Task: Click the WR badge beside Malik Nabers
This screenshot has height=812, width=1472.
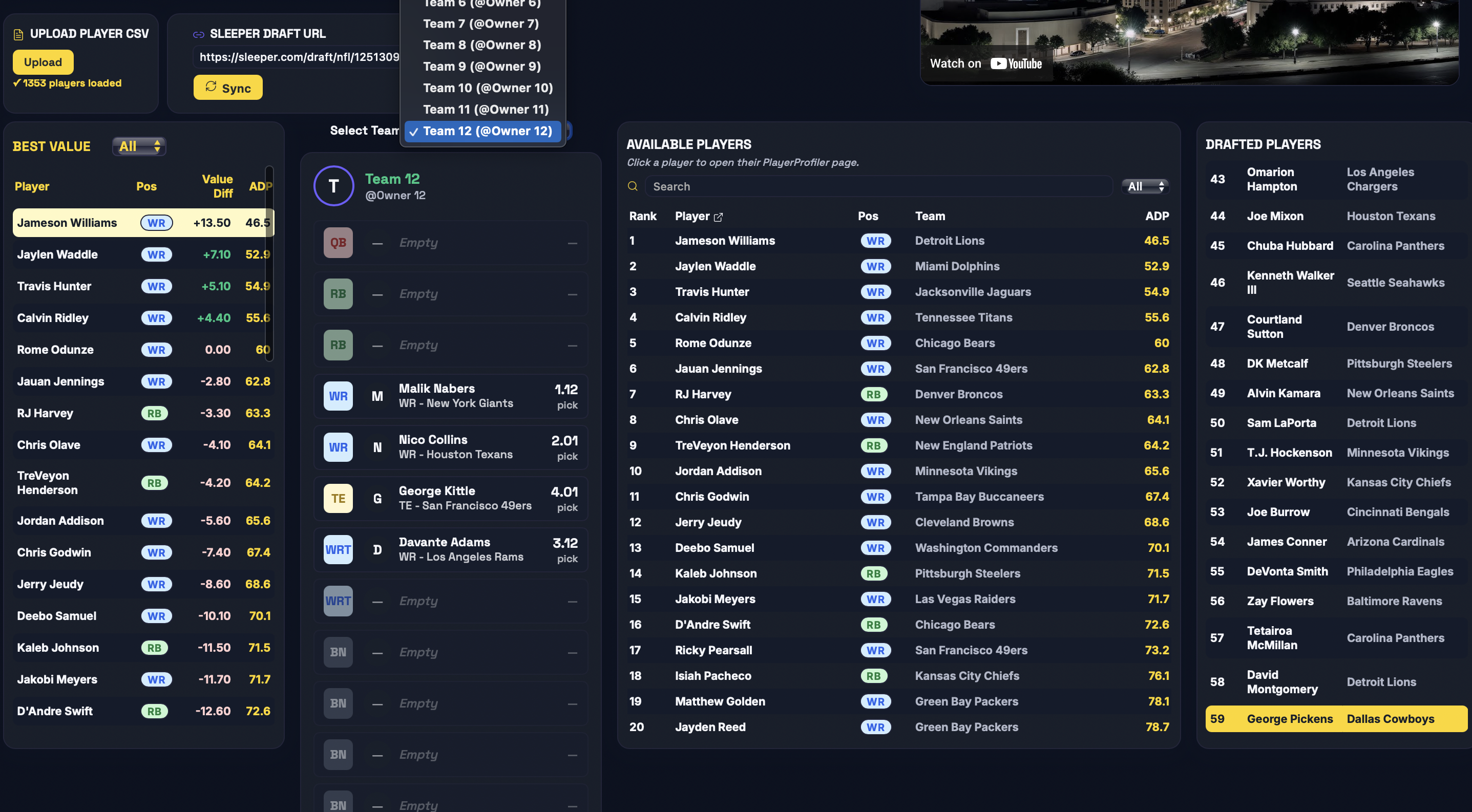Action: [x=338, y=396]
